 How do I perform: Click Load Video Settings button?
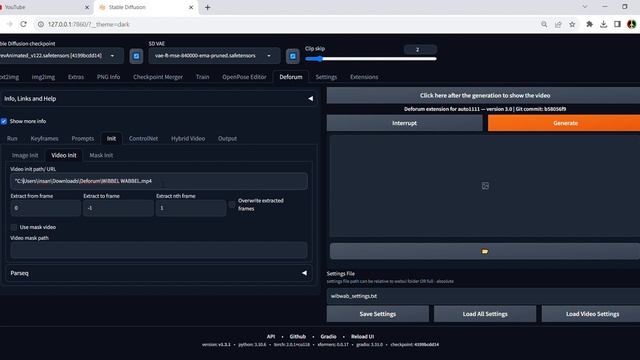tap(591, 314)
